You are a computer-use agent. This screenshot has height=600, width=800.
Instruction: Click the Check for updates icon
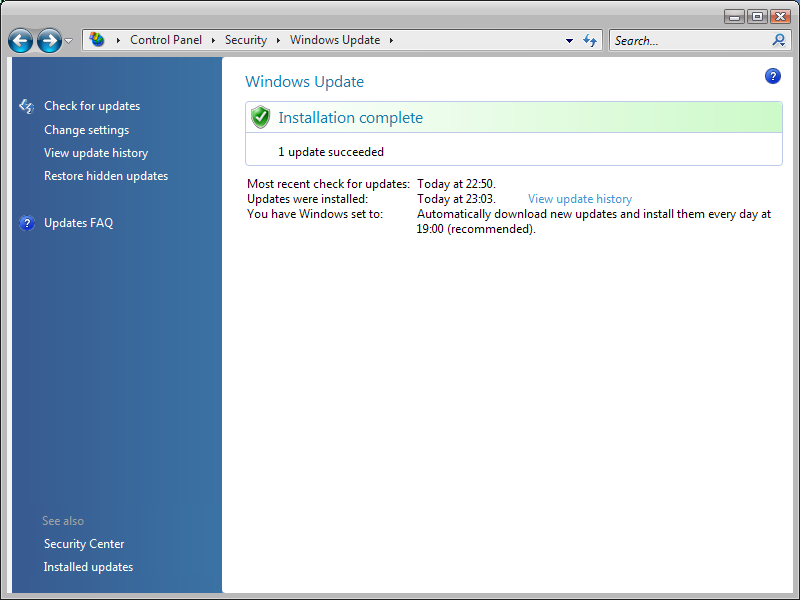pyautogui.click(x=27, y=106)
